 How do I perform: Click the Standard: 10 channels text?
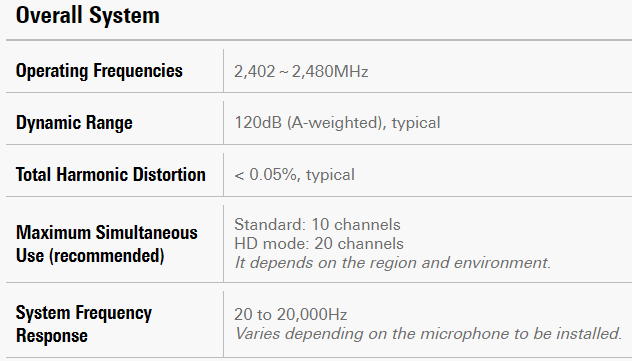point(317,224)
